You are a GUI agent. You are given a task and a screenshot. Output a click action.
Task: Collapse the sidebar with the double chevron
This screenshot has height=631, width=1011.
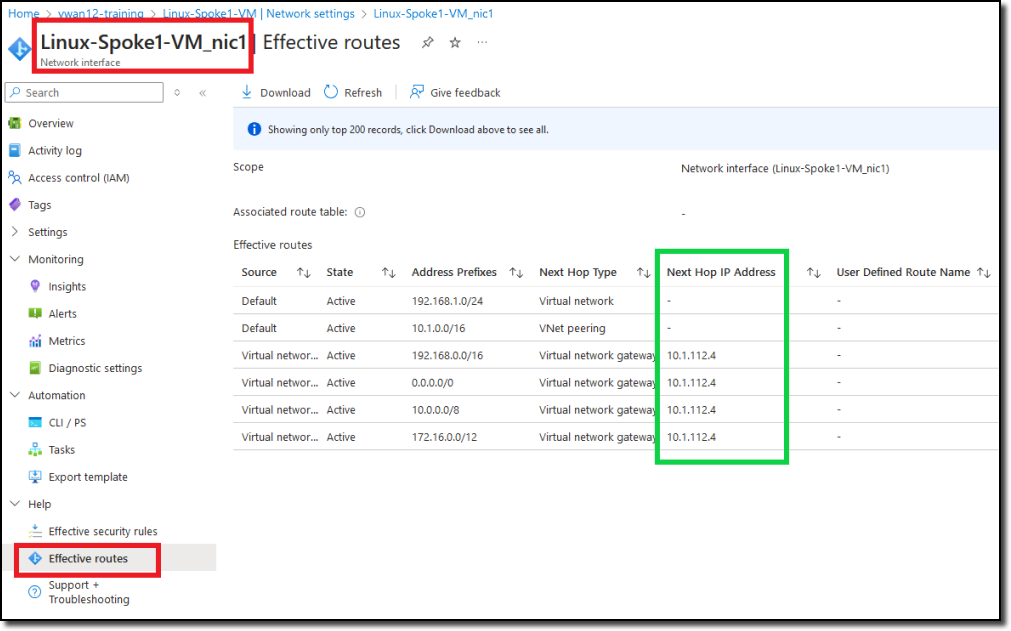pyautogui.click(x=202, y=93)
